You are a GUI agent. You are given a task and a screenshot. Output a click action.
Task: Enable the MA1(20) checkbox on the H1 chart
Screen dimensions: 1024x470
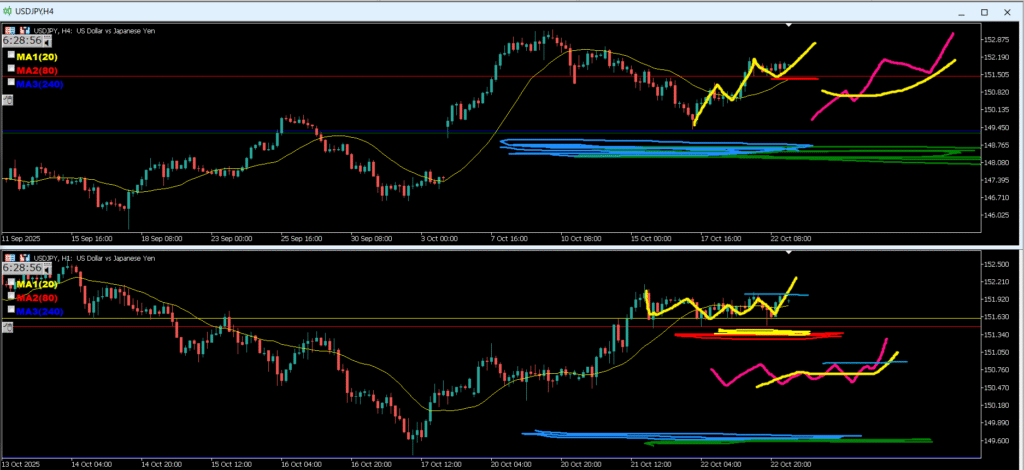(10, 284)
